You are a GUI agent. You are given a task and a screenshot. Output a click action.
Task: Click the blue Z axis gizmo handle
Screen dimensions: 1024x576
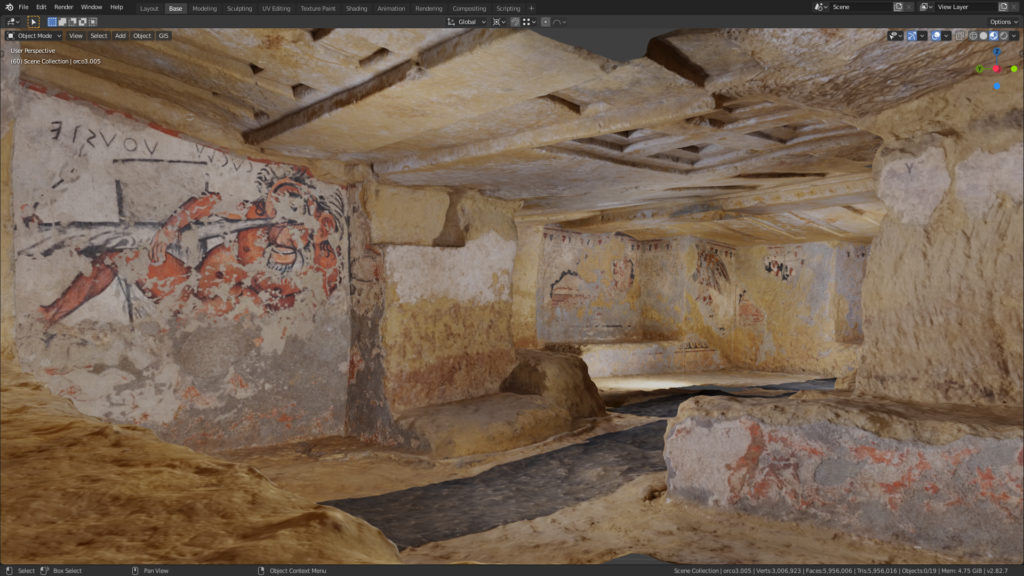tap(997, 52)
